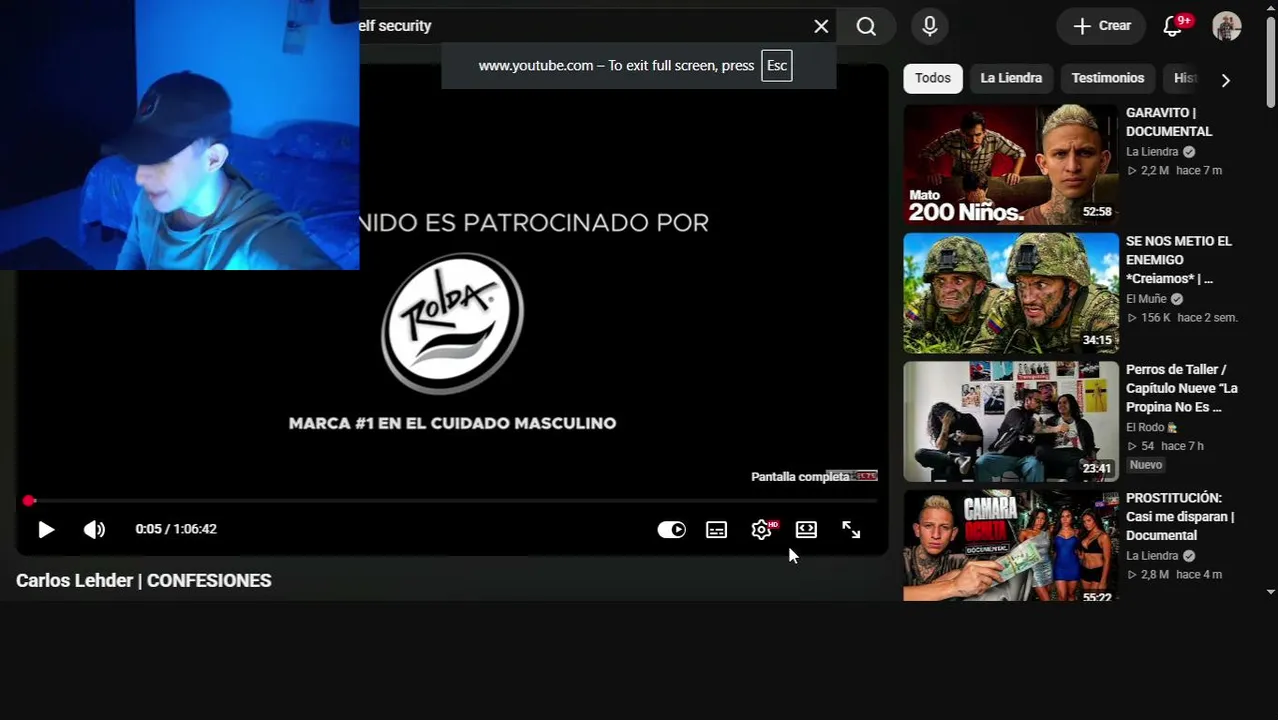This screenshot has width=1278, height=720.
Task: Click the GARAVITO | DOCUMENTAL title
Action: (x=1169, y=122)
